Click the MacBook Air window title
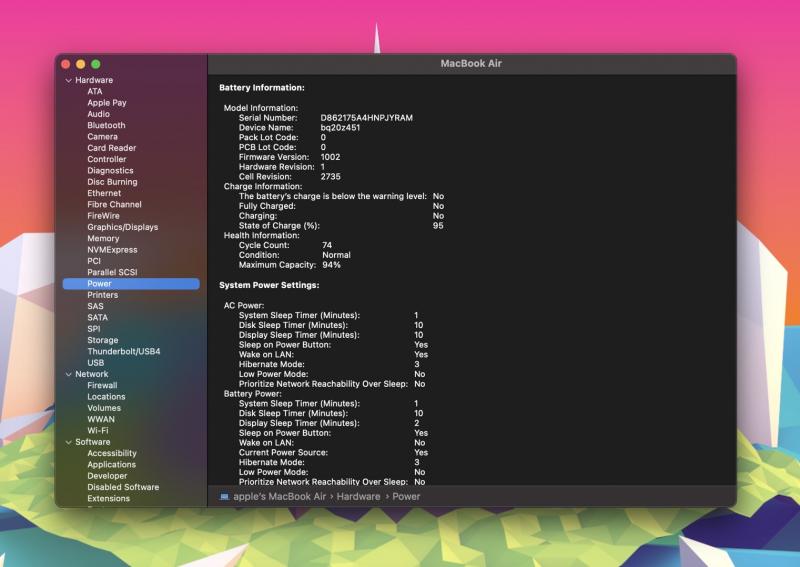Screen dimensions: 800x567 coord(471,64)
